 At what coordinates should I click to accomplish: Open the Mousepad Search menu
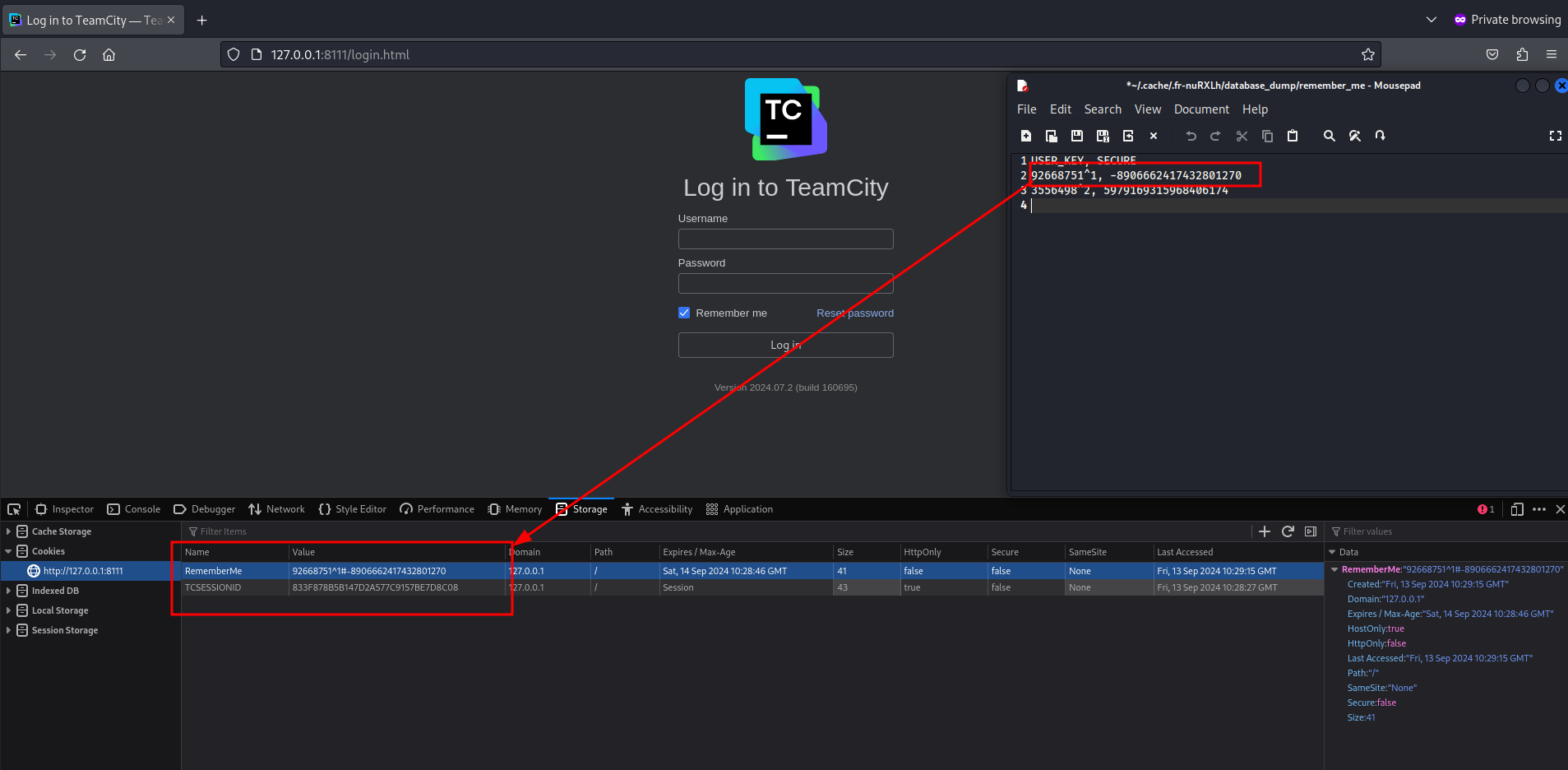(x=1103, y=109)
